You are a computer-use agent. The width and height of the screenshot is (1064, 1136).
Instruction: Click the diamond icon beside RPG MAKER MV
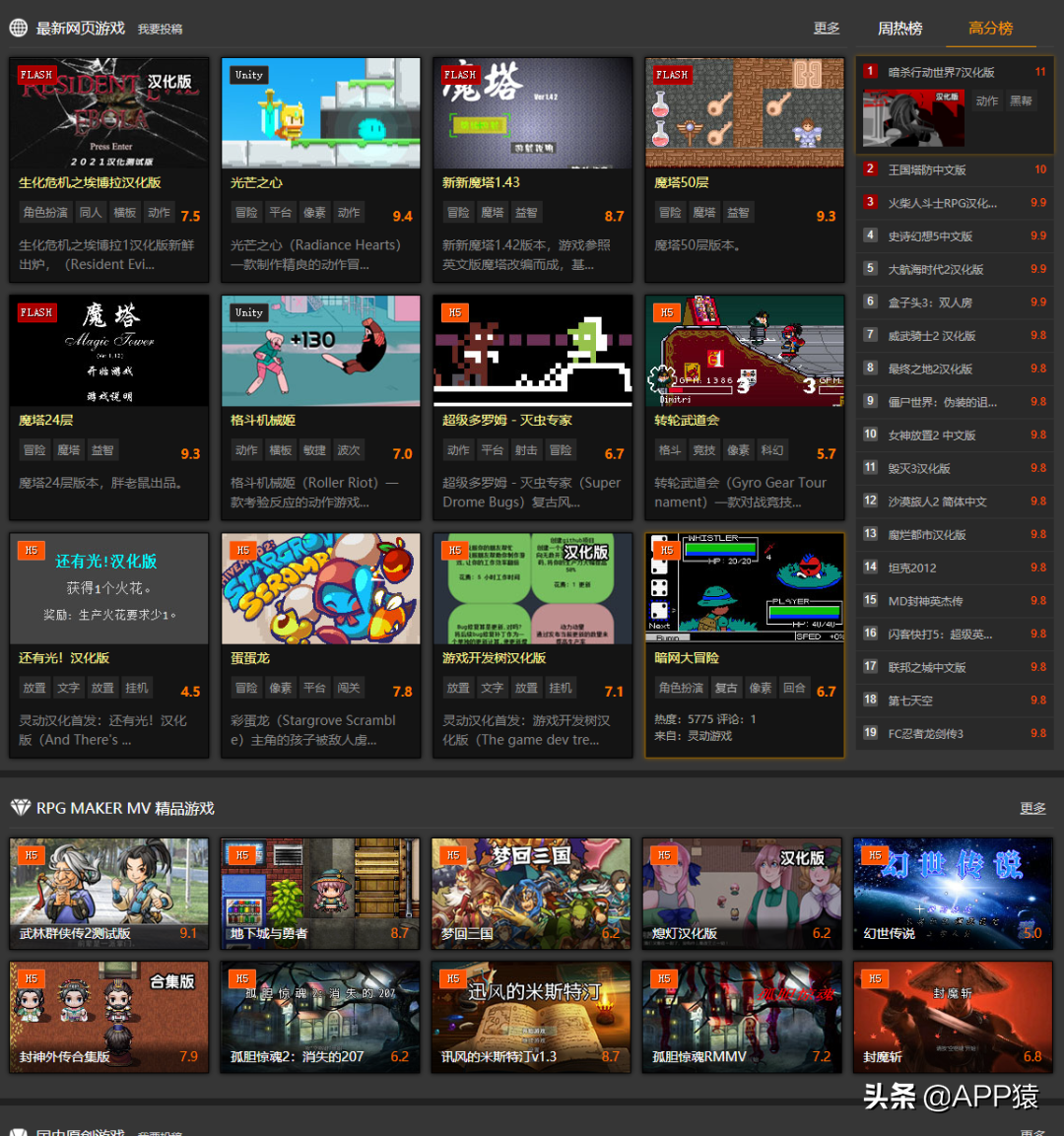coord(20,808)
